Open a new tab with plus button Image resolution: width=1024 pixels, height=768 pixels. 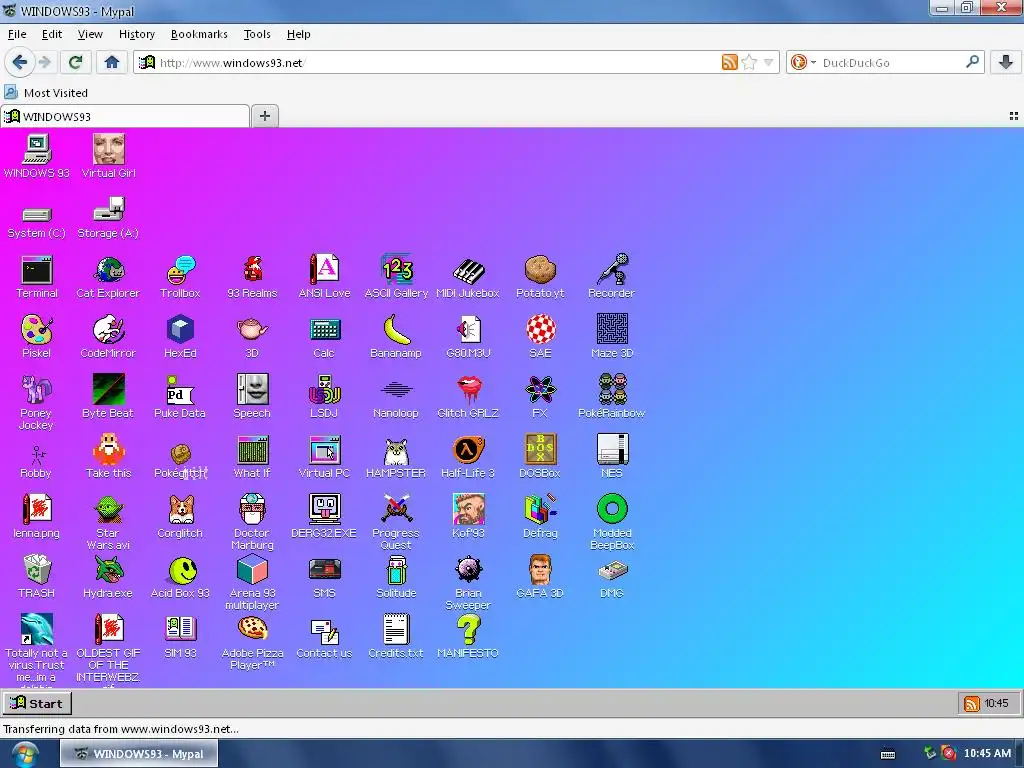(x=264, y=116)
